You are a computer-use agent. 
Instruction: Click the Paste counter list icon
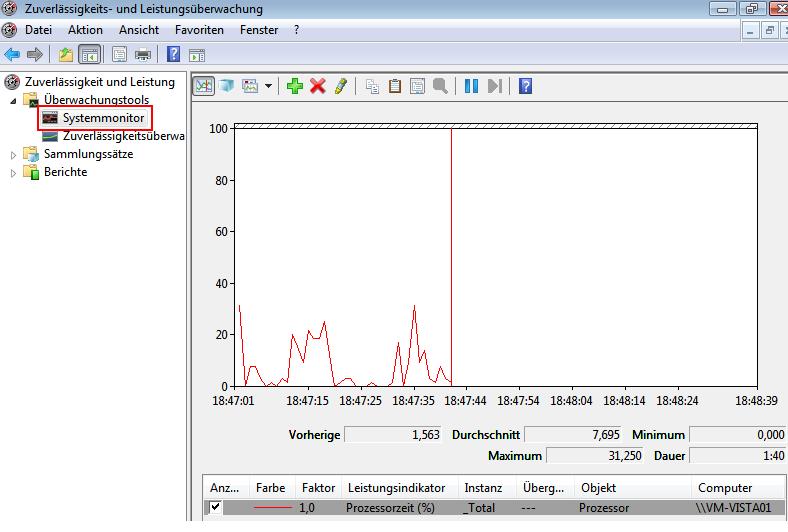click(x=395, y=86)
